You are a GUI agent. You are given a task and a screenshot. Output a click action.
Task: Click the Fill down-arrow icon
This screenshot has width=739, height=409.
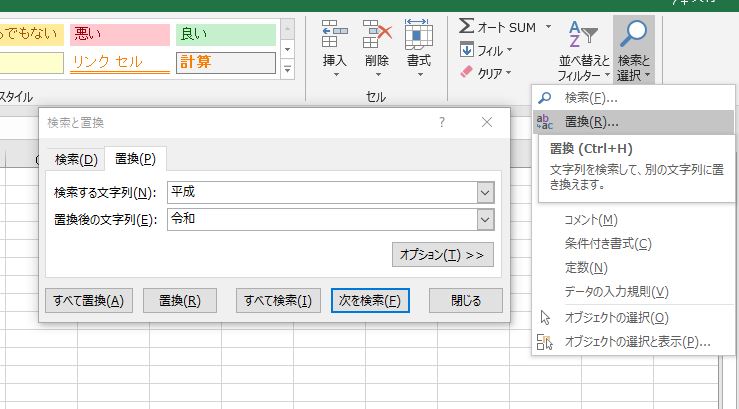(x=467, y=49)
